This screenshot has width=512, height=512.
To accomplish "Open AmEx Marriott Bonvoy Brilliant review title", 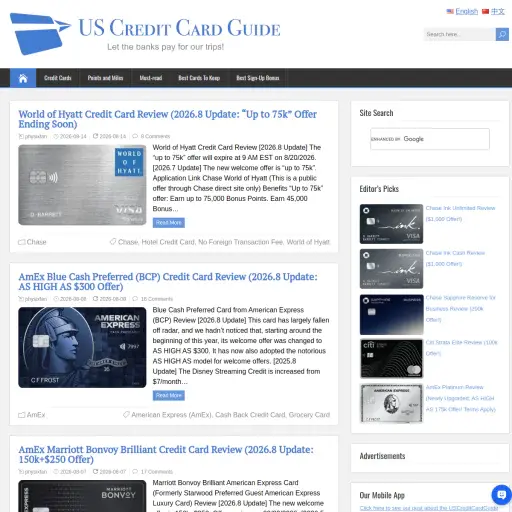I will click(x=166, y=454).
